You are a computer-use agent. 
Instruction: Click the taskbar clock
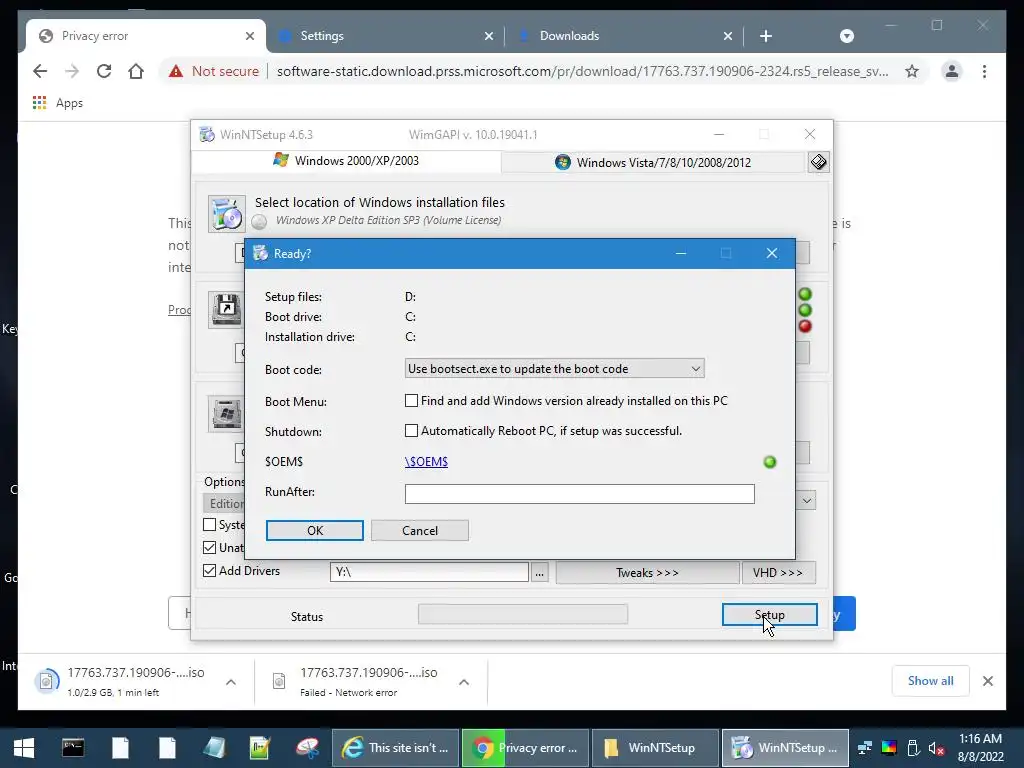[x=980, y=748]
